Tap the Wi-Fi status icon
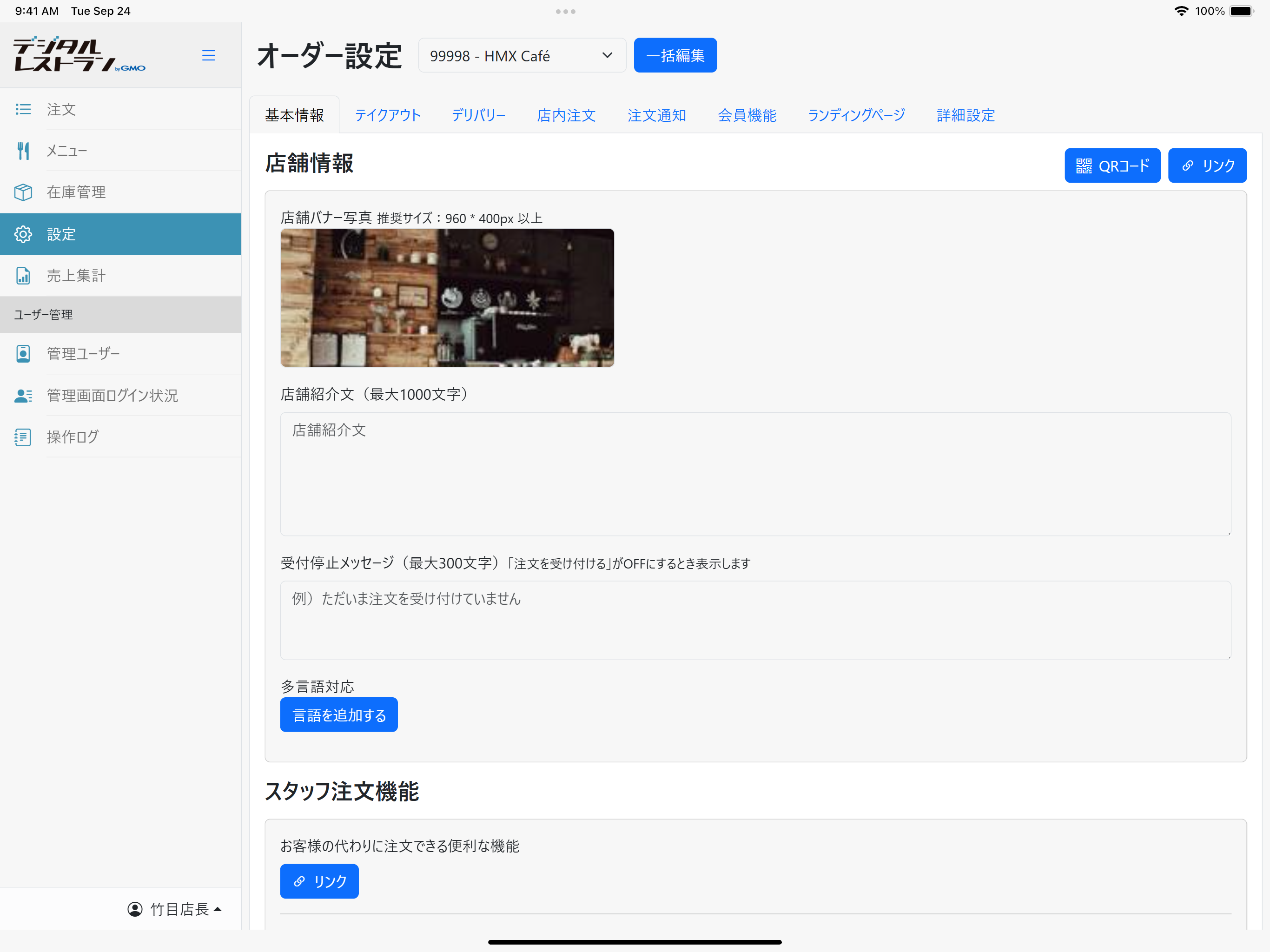This screenshot has width=1270, height=952. [1181, 11]
